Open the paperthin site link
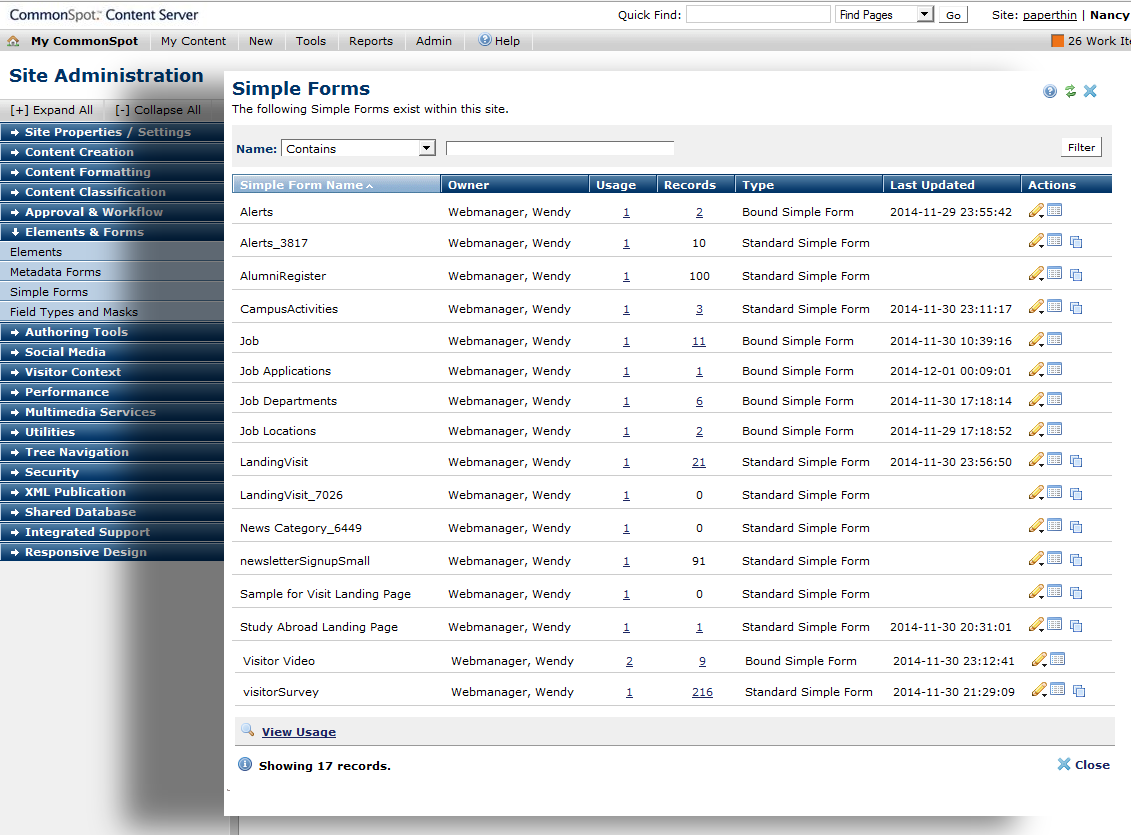Viewport: 1131px width, 835px height. click(x=1049, y=14)
